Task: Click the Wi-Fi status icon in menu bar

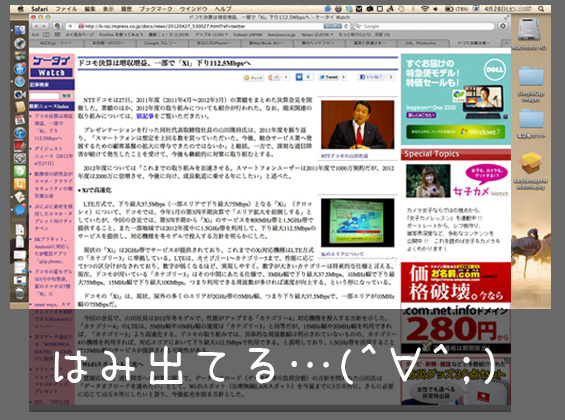Action: [x=425, y=9]
